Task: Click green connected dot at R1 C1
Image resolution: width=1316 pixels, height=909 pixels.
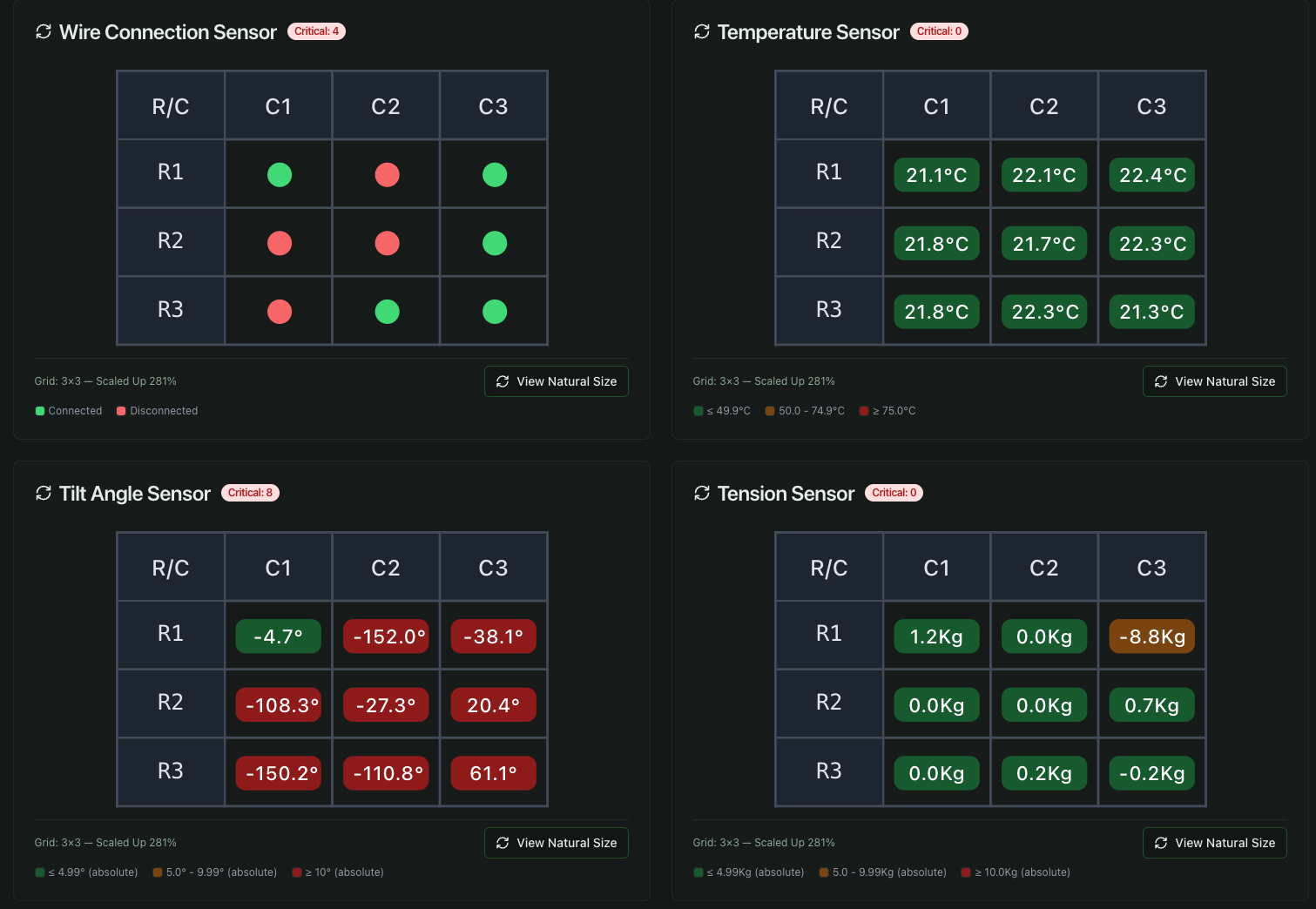Action: pos(280,175)
